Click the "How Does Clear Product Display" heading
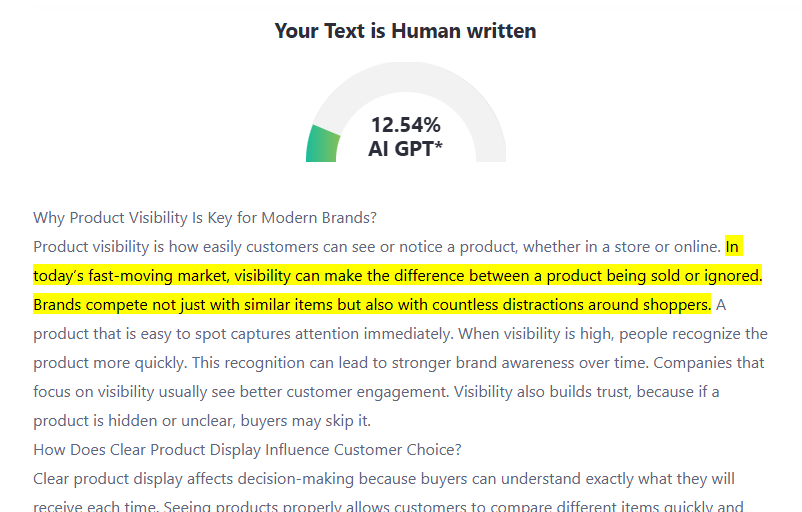 tap(247, 450)
